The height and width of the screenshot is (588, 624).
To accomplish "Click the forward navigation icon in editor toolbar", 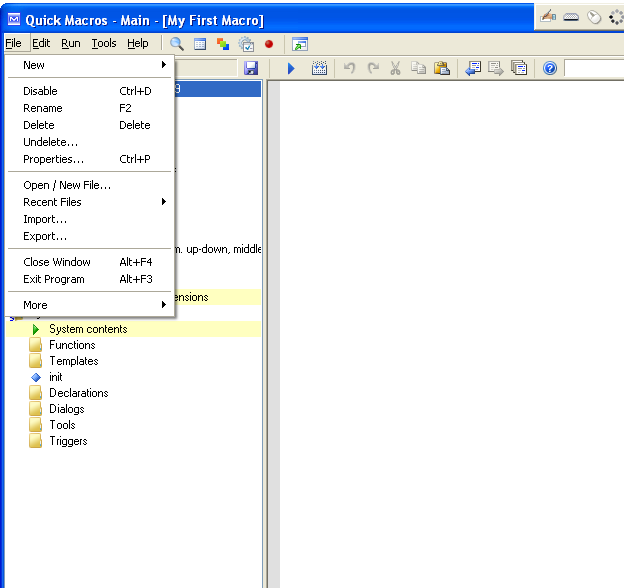I will point(496,68).
